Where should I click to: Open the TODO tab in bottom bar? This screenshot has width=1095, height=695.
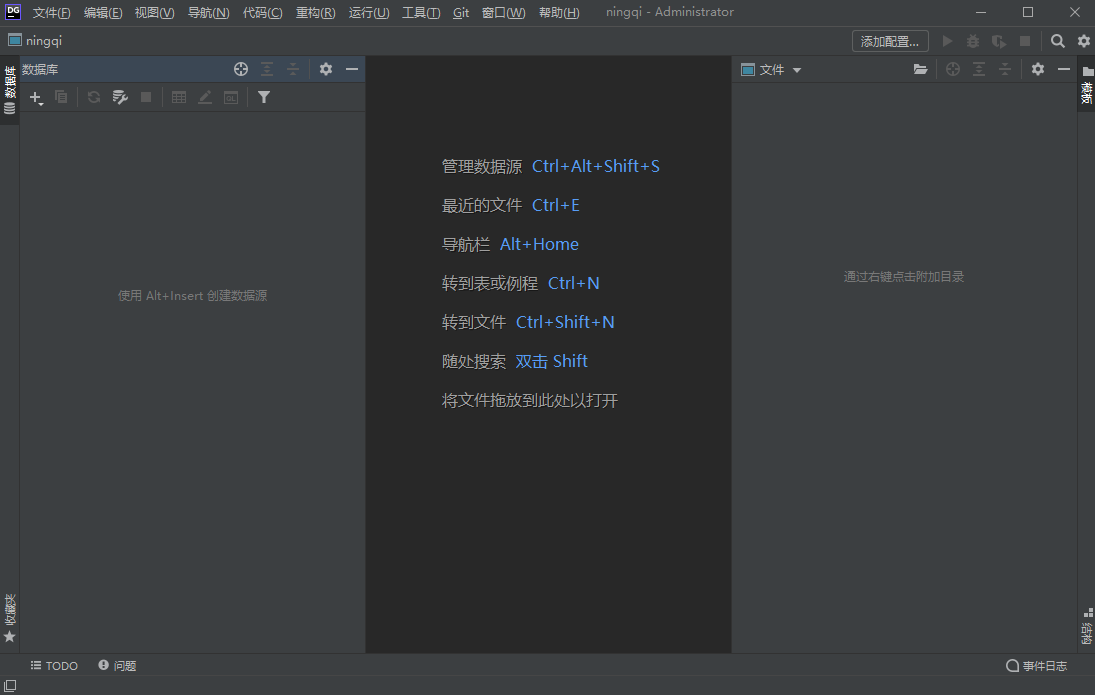point(54,666)
